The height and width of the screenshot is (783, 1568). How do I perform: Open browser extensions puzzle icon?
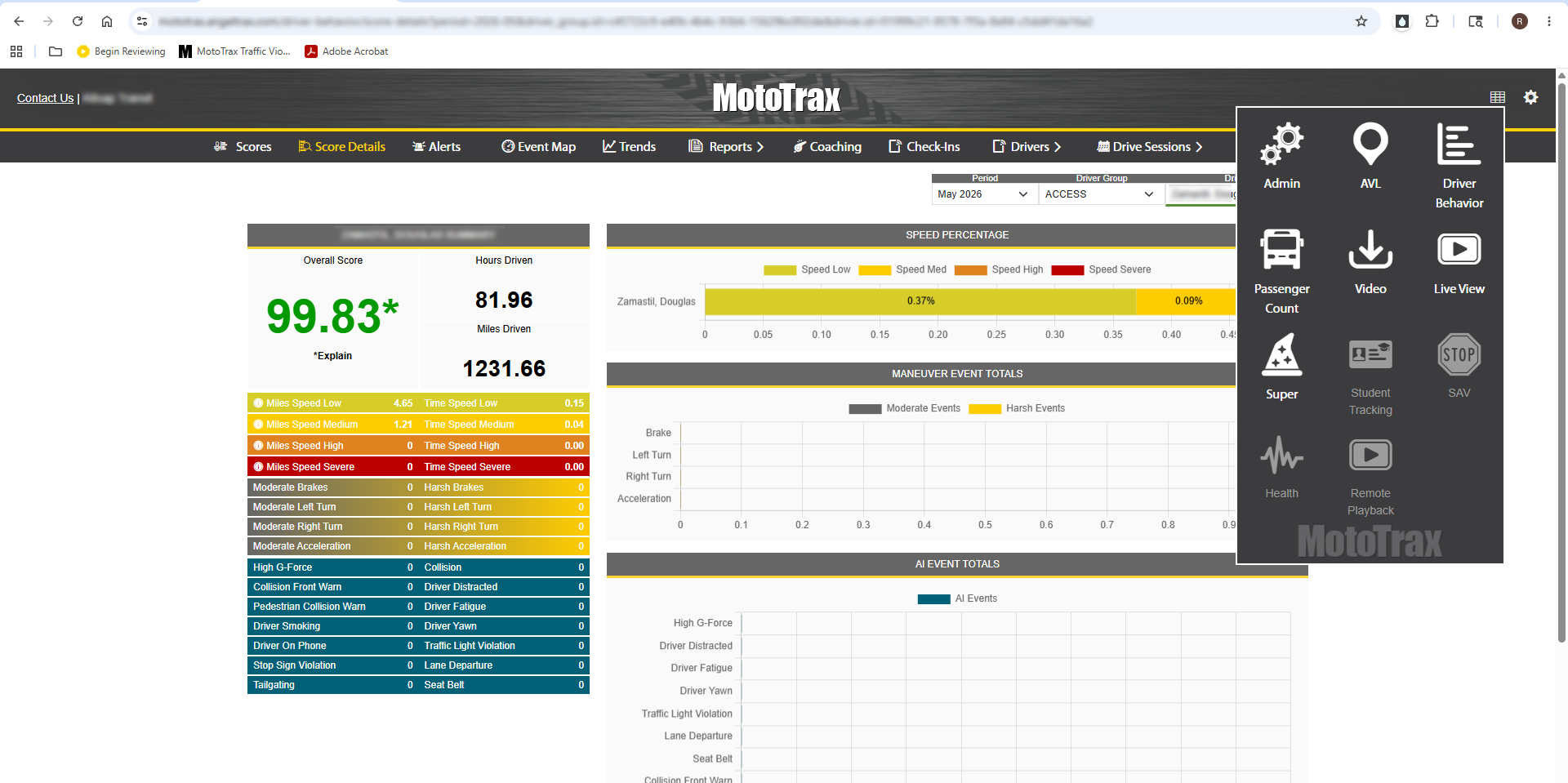click(x=1432, y=21)
